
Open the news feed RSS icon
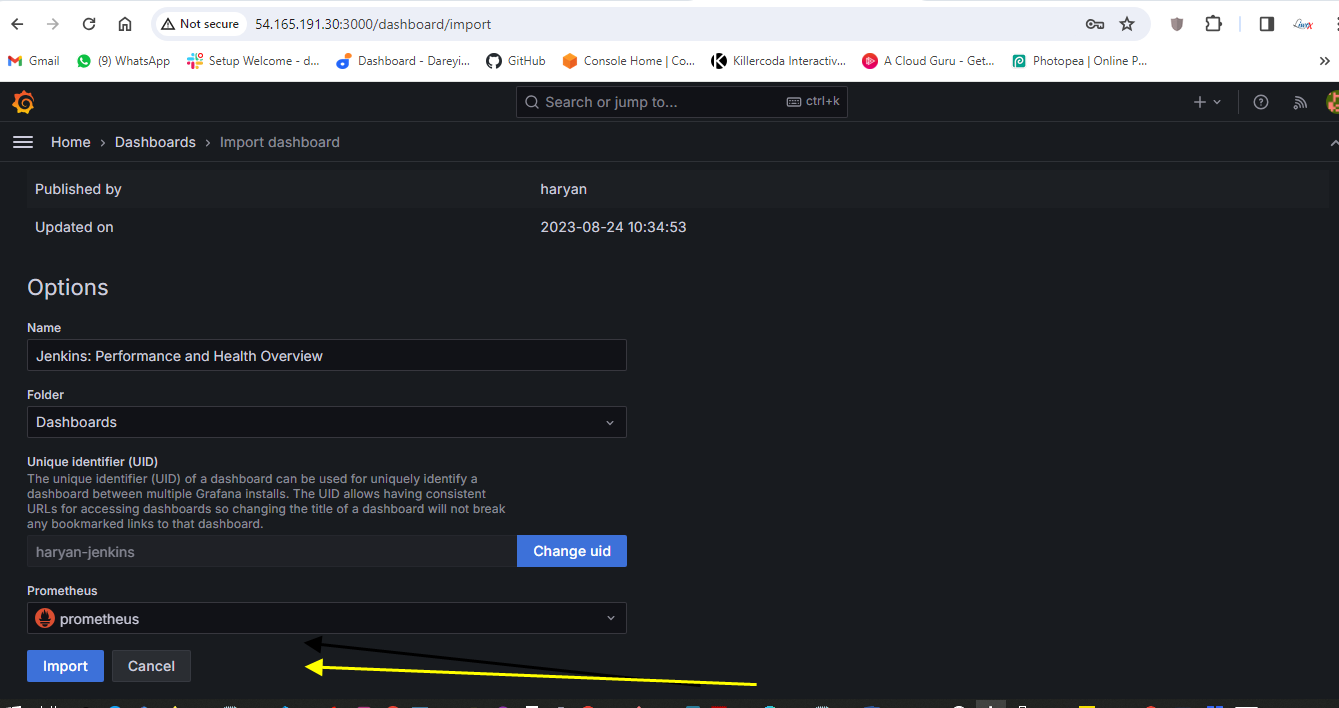click(1300, 102)
